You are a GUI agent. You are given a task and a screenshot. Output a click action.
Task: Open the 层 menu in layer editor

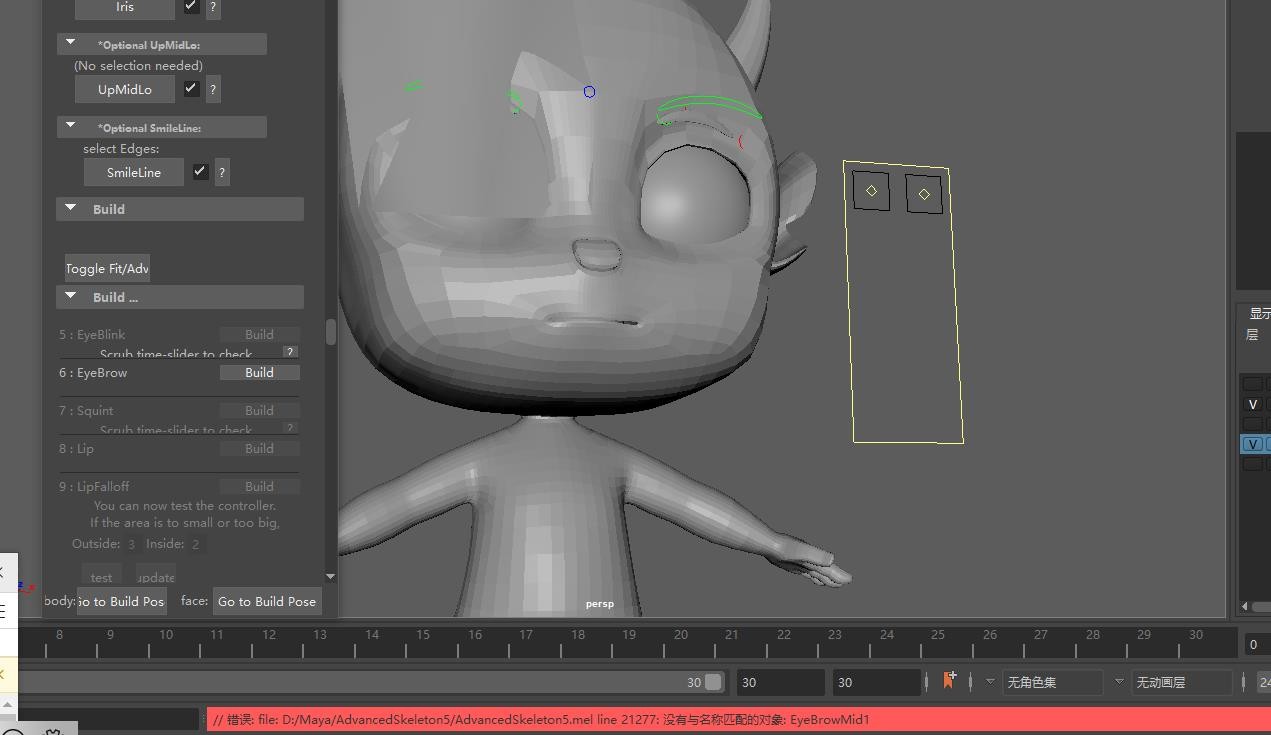pyautogui.click(x=1252, y=335)
